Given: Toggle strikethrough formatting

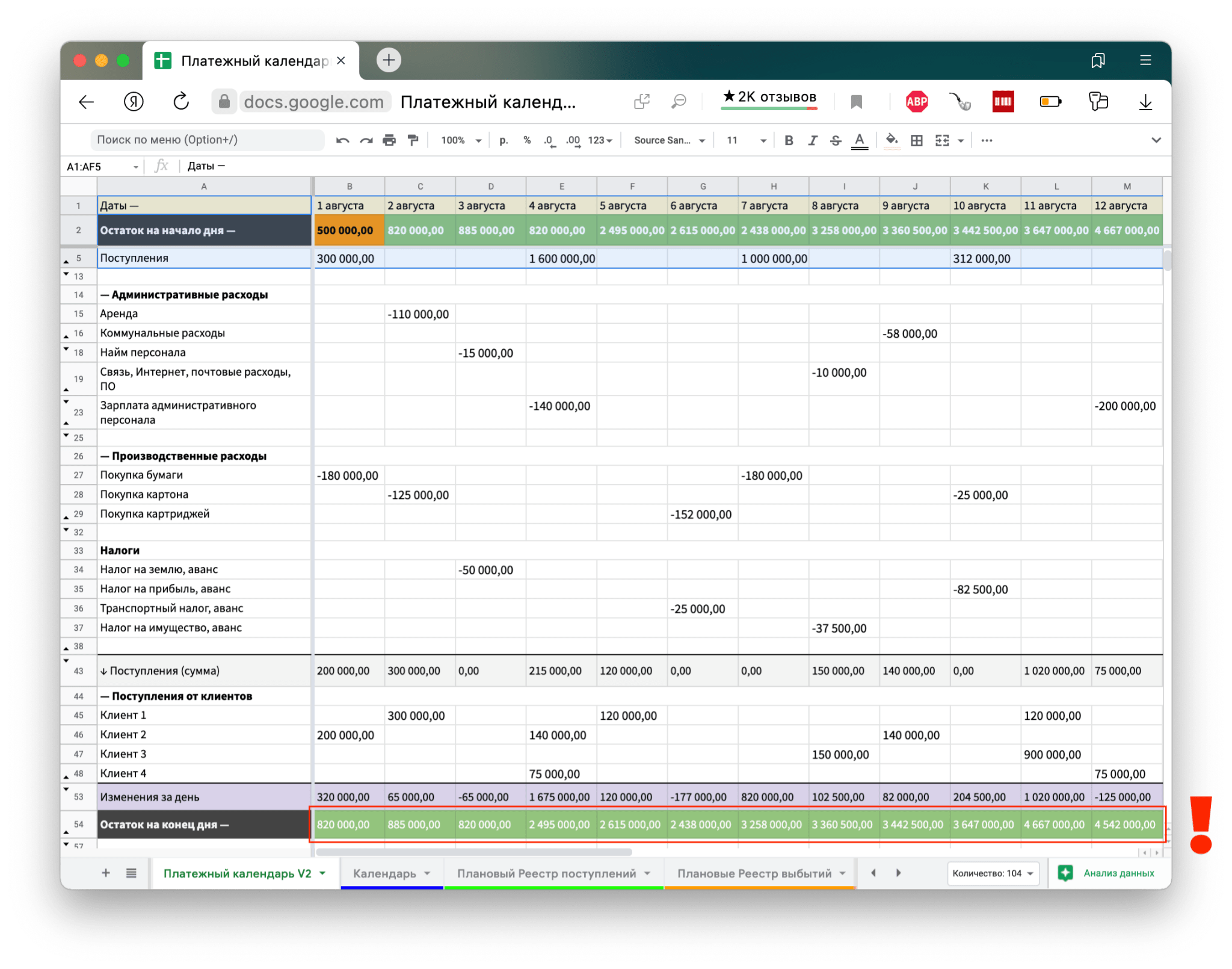Looking at the screenshot, I should 836,141.
